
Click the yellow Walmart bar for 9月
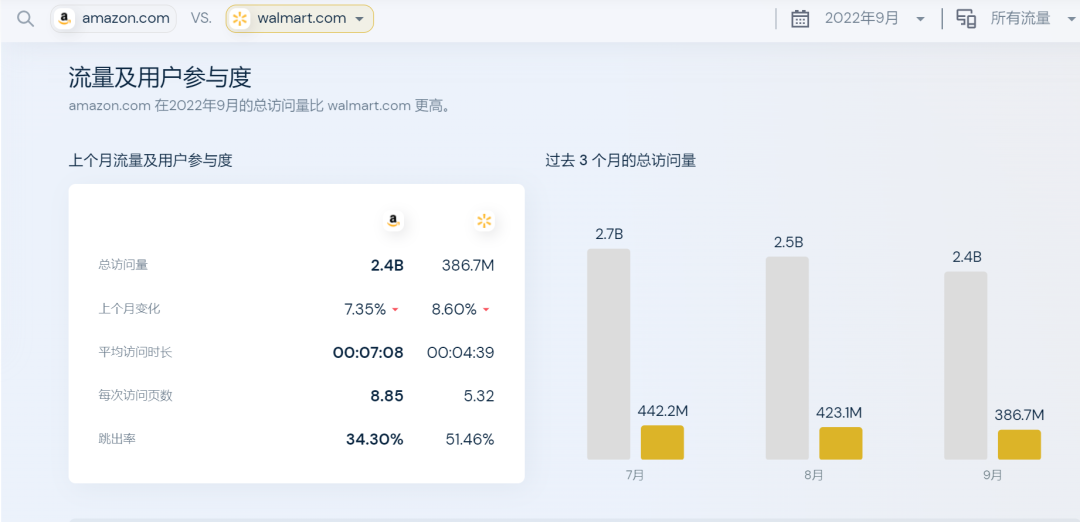[x=1019, y=445]
